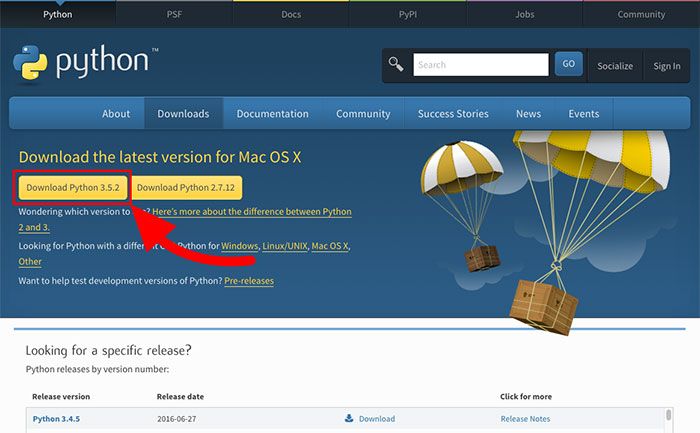Open the Socialize menu
This screenshot has height=433, width=700.
(615, 66)
